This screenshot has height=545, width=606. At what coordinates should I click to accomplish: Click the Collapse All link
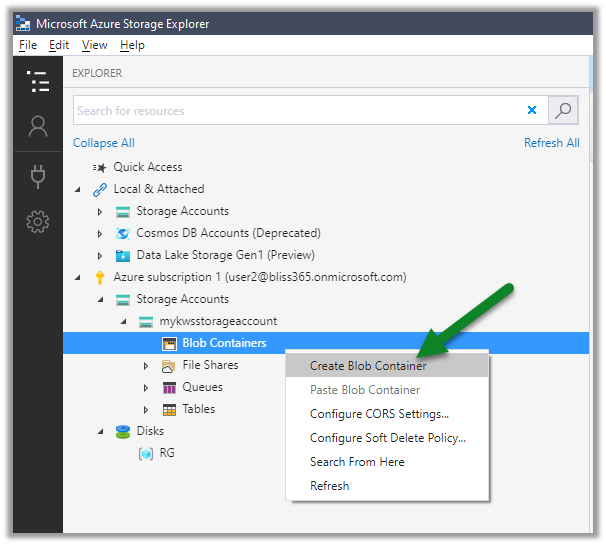[104, 143]
